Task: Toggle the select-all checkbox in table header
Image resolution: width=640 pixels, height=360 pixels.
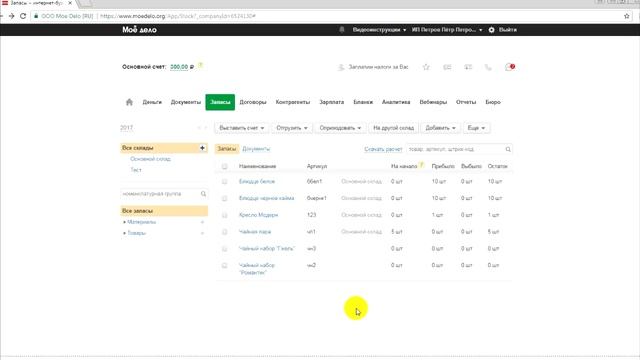Action: coord(224,167)
